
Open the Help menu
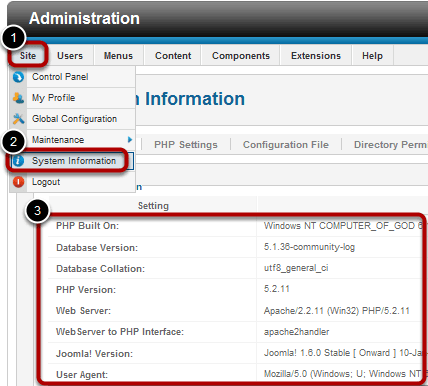coord(372,56)
